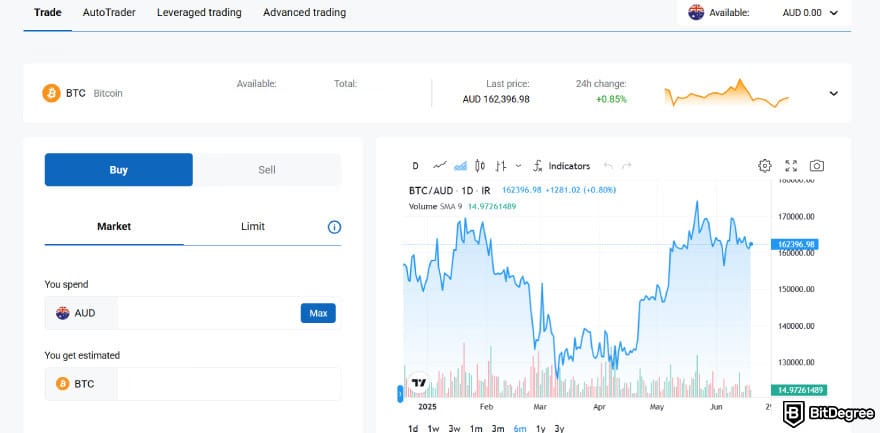The height and width of the screenshot is (433, 880).
Task: Select the bars chart style icon
Action: point(501,166)
